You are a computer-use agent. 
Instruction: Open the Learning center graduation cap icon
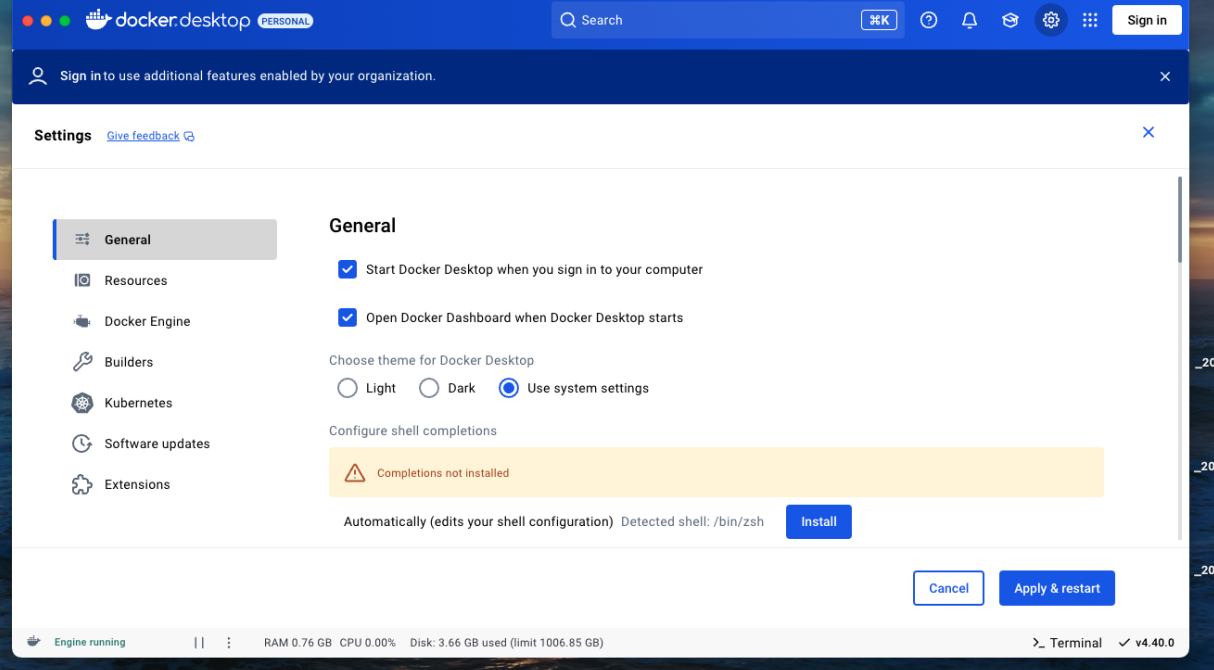(1010, 20)
